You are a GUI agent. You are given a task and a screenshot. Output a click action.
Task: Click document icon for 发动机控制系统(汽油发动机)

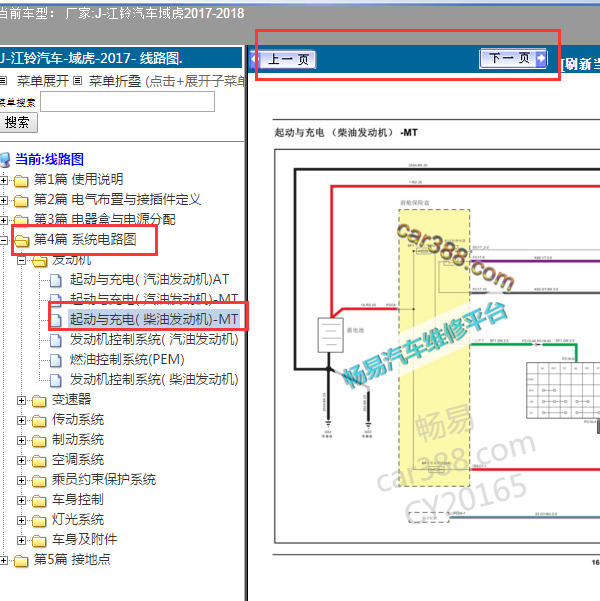click(56, 340)
